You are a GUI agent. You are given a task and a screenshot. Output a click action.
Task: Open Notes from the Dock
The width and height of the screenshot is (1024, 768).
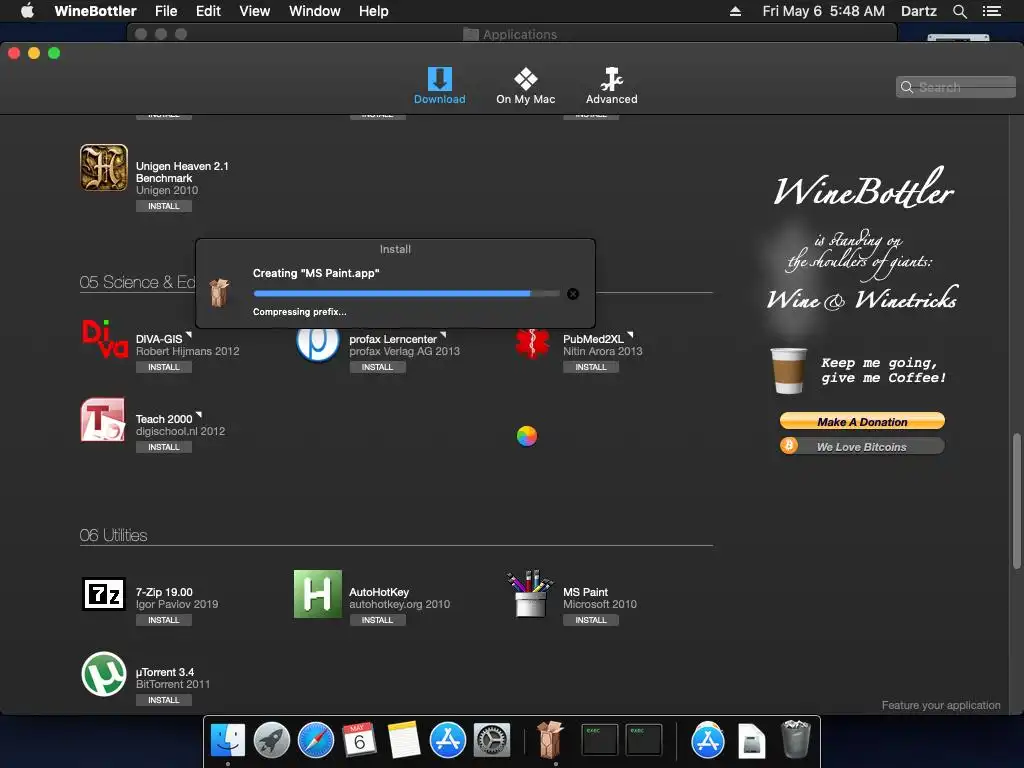pyautogui.click(x=404, y=740)
